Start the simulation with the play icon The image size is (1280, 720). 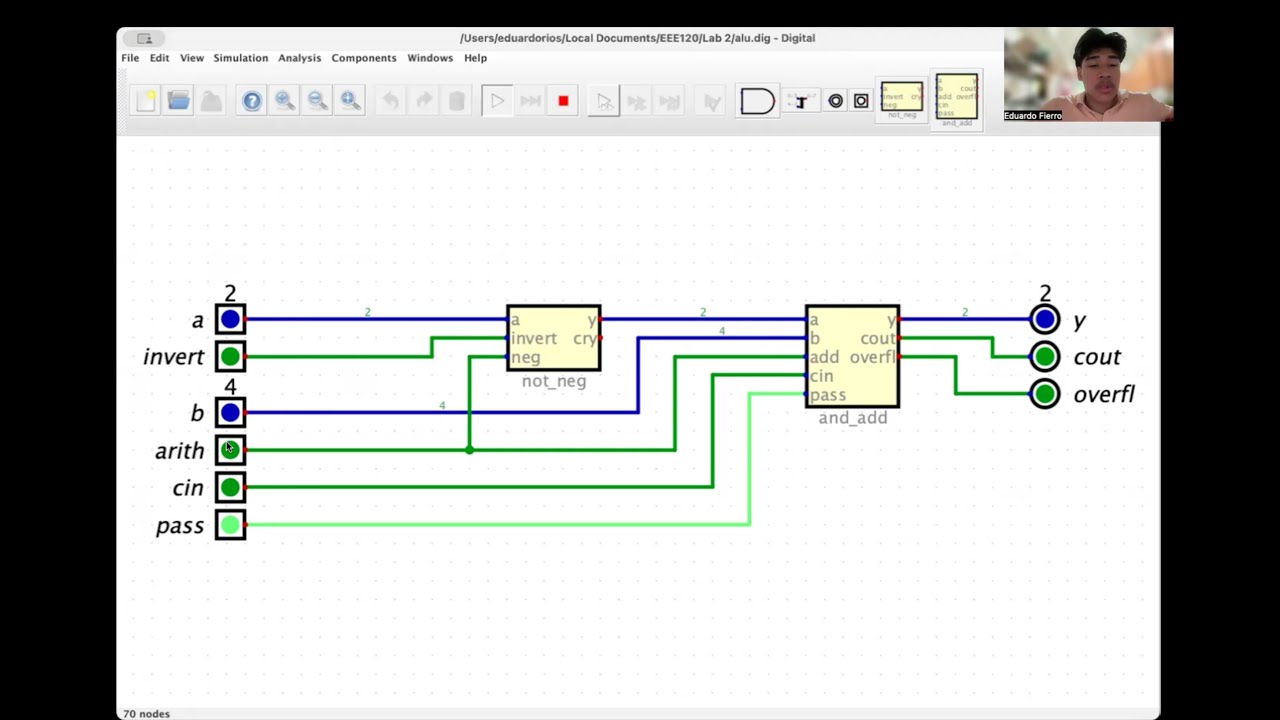[497, 101]
